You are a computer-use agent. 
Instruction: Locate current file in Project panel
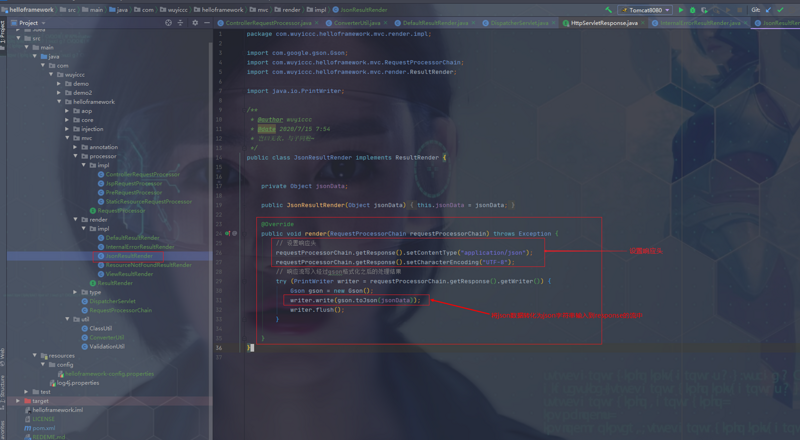pos(168,23)
